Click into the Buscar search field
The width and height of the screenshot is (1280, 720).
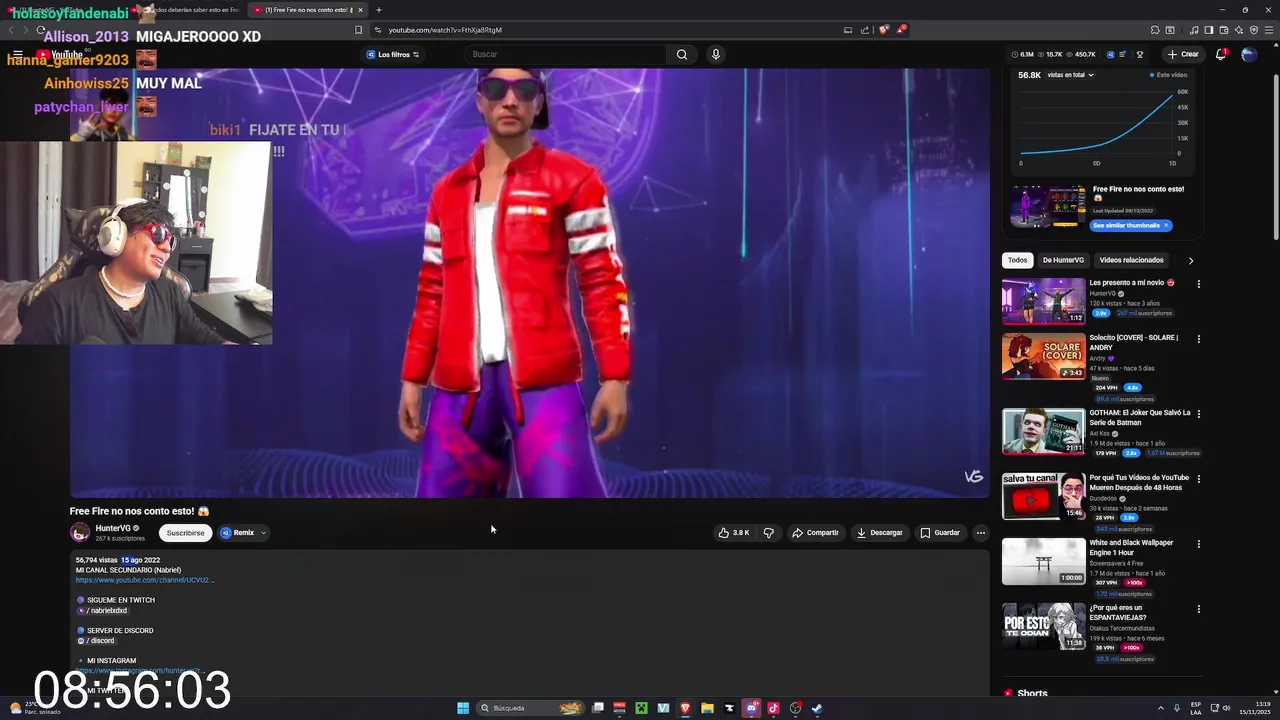pyautogui.click(x=565, y=54)
